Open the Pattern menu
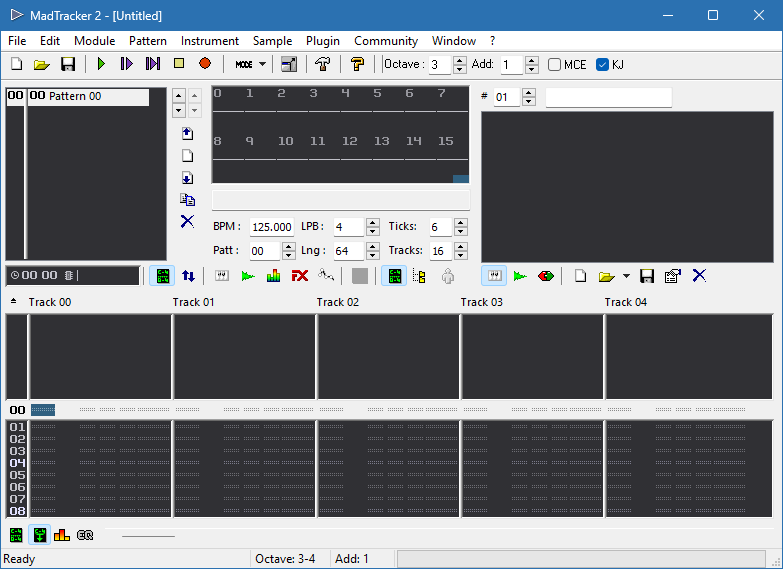Viewport: 783px width, 569px height. [148, 40]
